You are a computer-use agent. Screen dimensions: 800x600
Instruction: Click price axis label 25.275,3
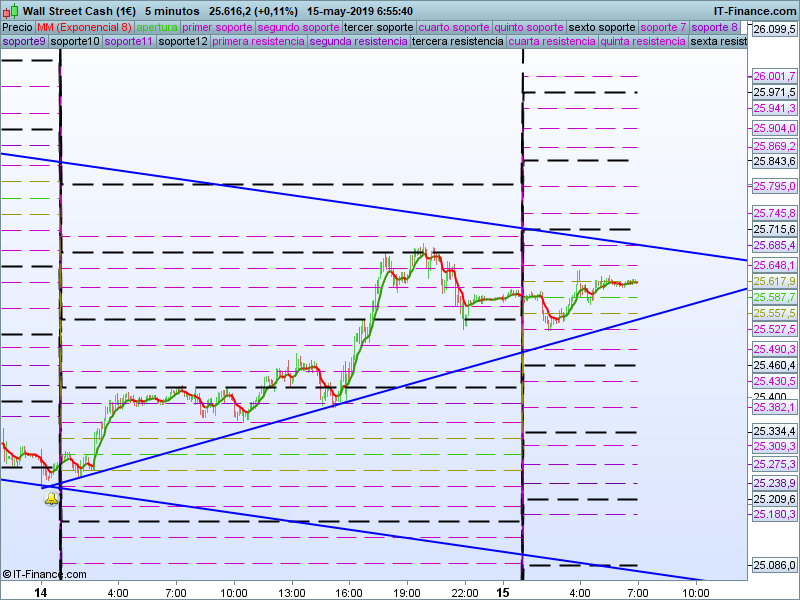click(x=774, y=464)
